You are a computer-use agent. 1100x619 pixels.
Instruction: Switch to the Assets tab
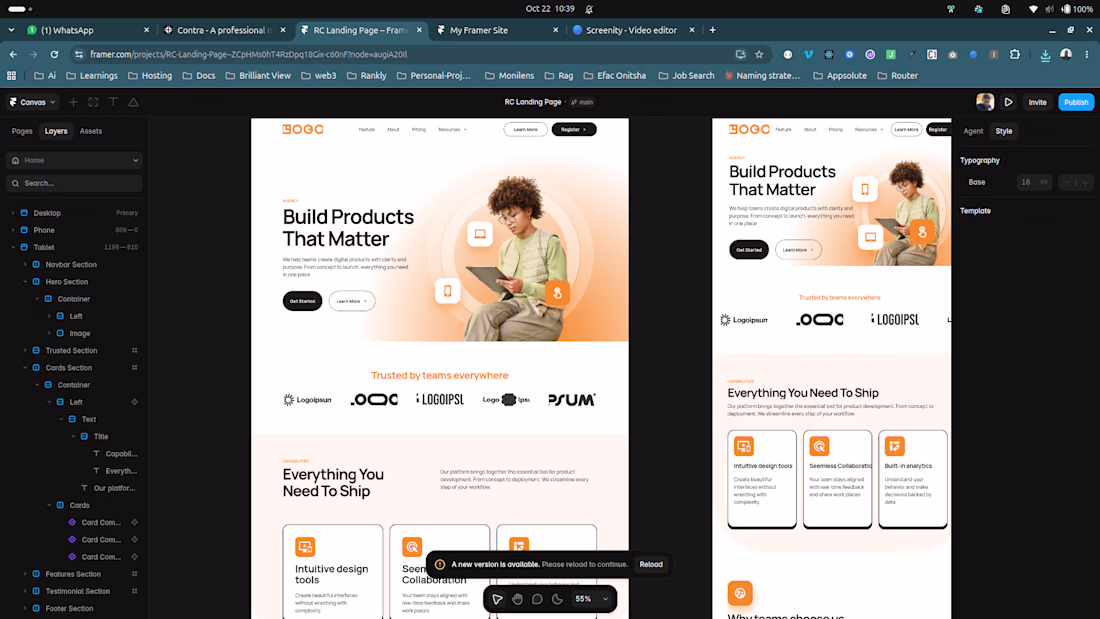tap(90, 131)
